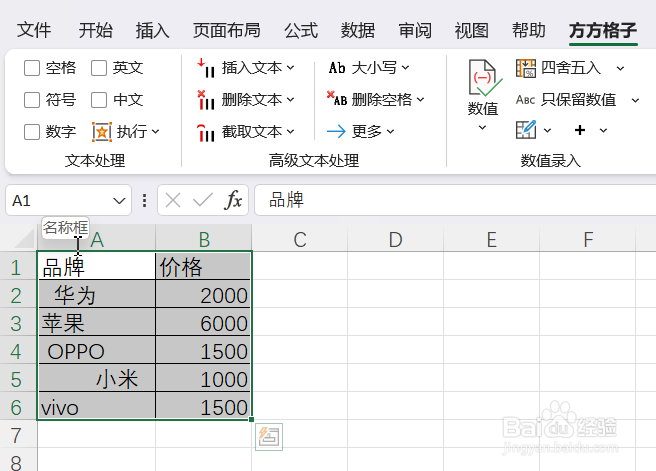This screenshot has width=656, height=471.
Task: Check the 数字 checkbox
Action: point(32,132)
